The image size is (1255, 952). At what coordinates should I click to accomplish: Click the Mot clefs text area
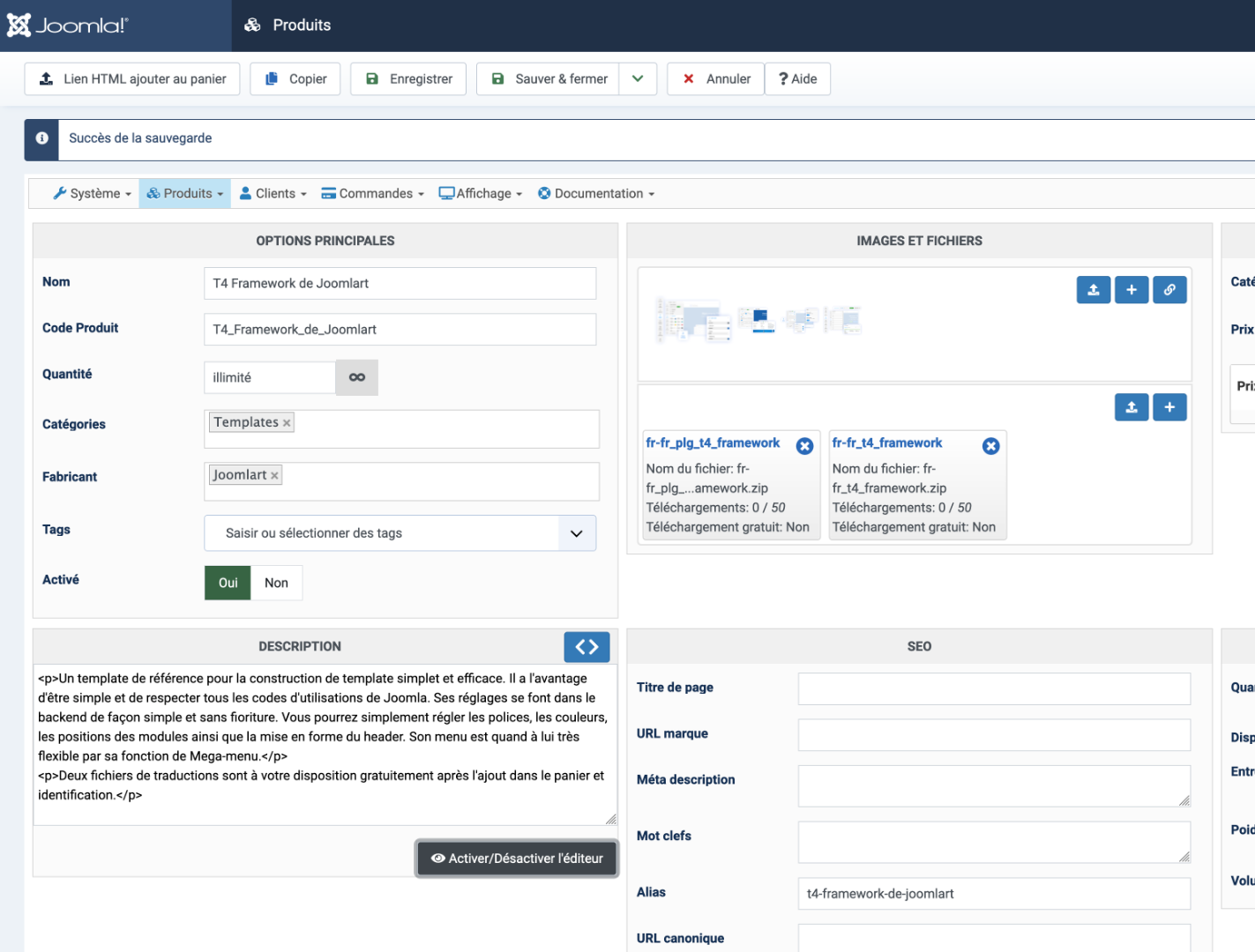pos(994,843)
